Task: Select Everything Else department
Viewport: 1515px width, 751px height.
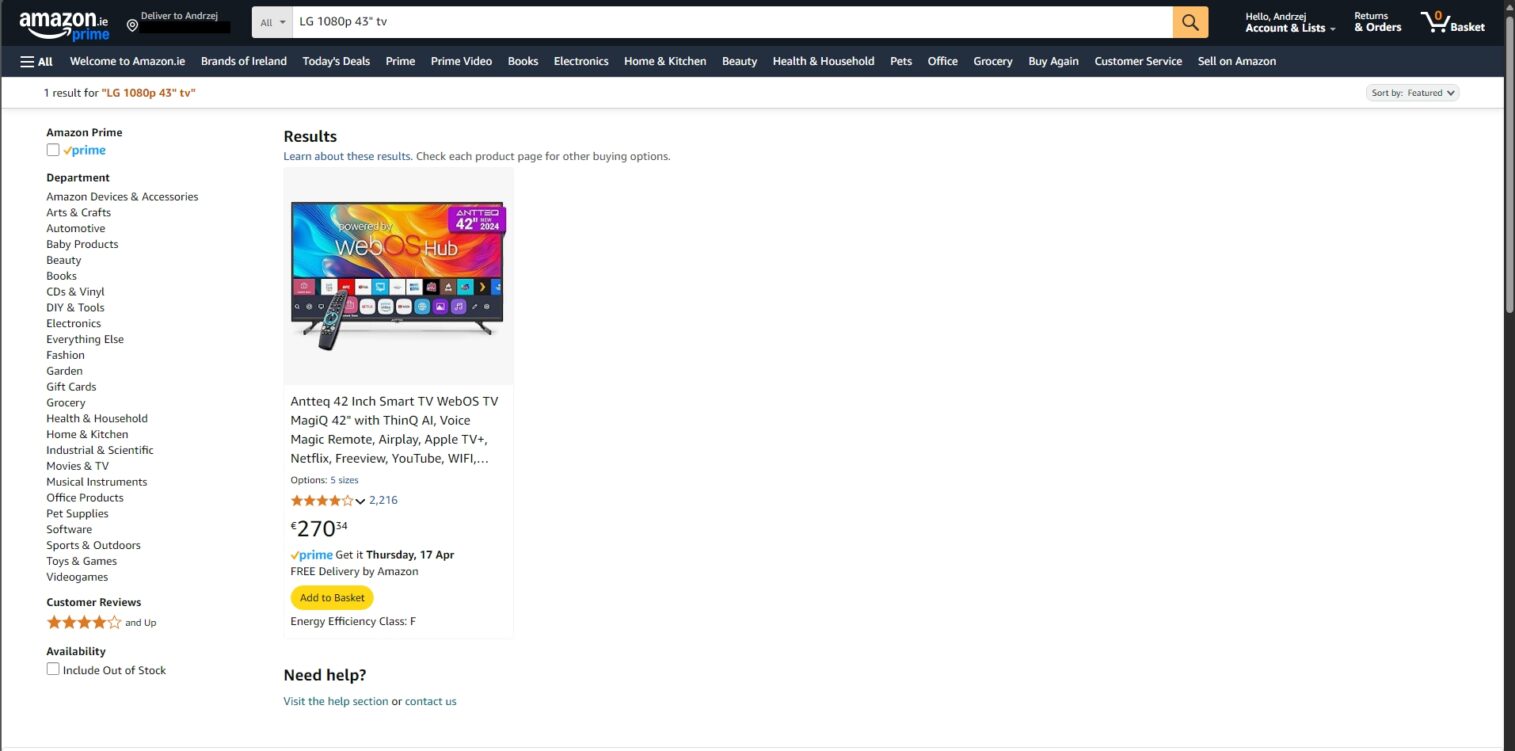Action: point(85,340)
